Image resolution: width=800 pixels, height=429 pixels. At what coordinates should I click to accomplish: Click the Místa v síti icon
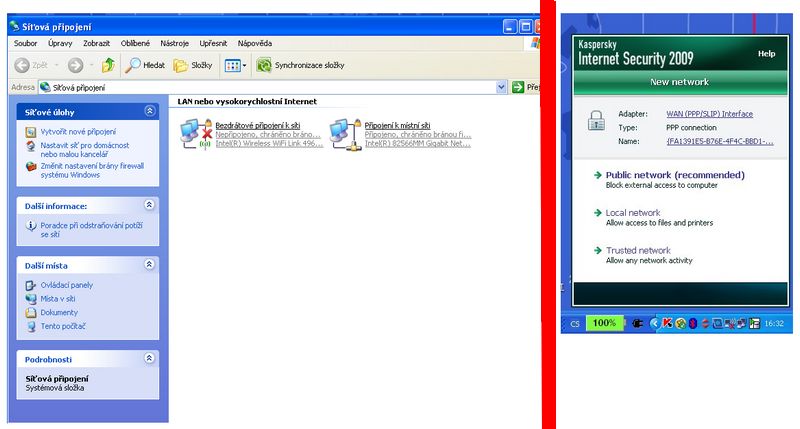tap(31, 299)
